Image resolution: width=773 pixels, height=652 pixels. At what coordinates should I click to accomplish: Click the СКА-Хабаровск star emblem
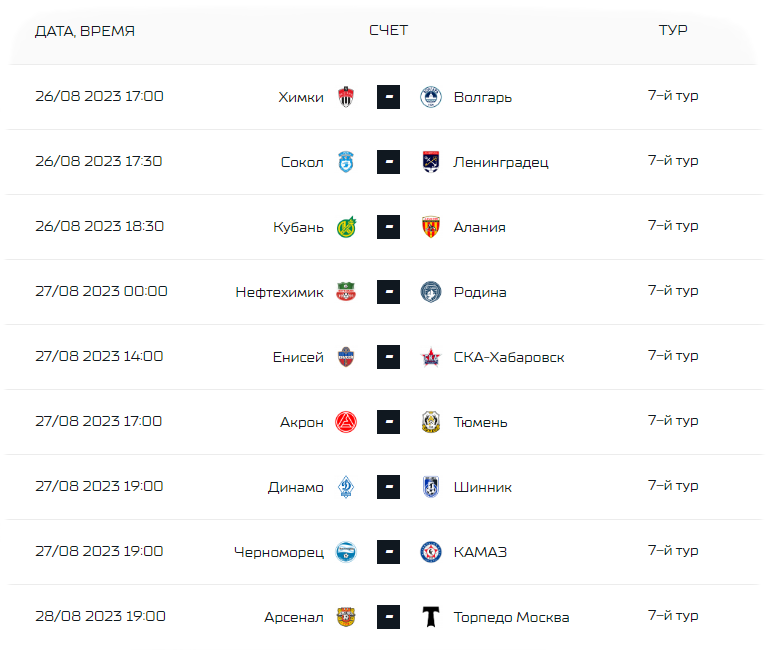click(431, 357)
